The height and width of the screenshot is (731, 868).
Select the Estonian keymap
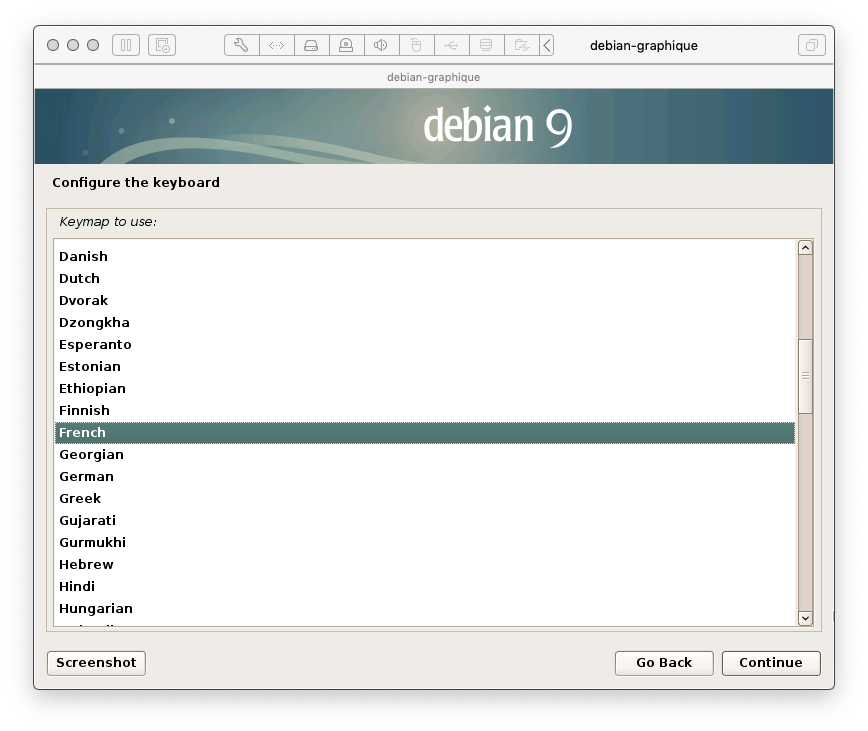click(x=425, y=366)
